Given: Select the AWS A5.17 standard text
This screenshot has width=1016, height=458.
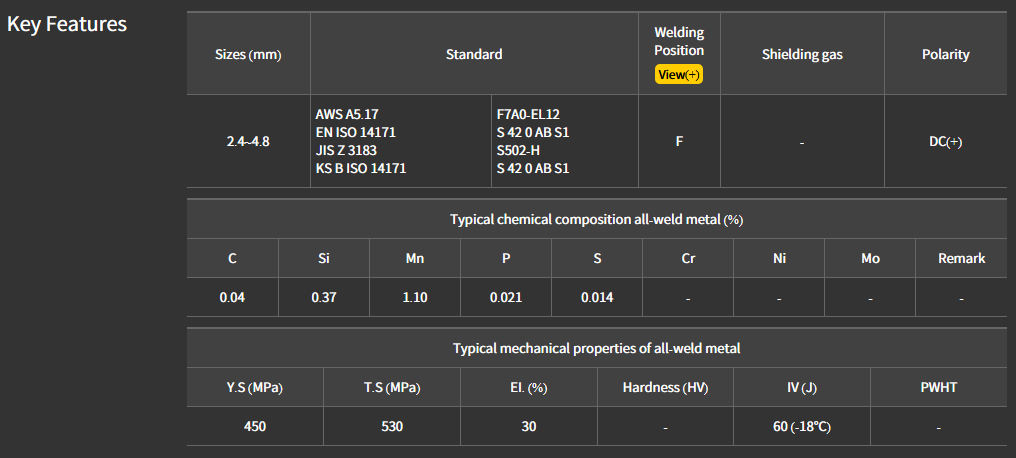Looking at the screenshot, I should [x=349, y=114].
